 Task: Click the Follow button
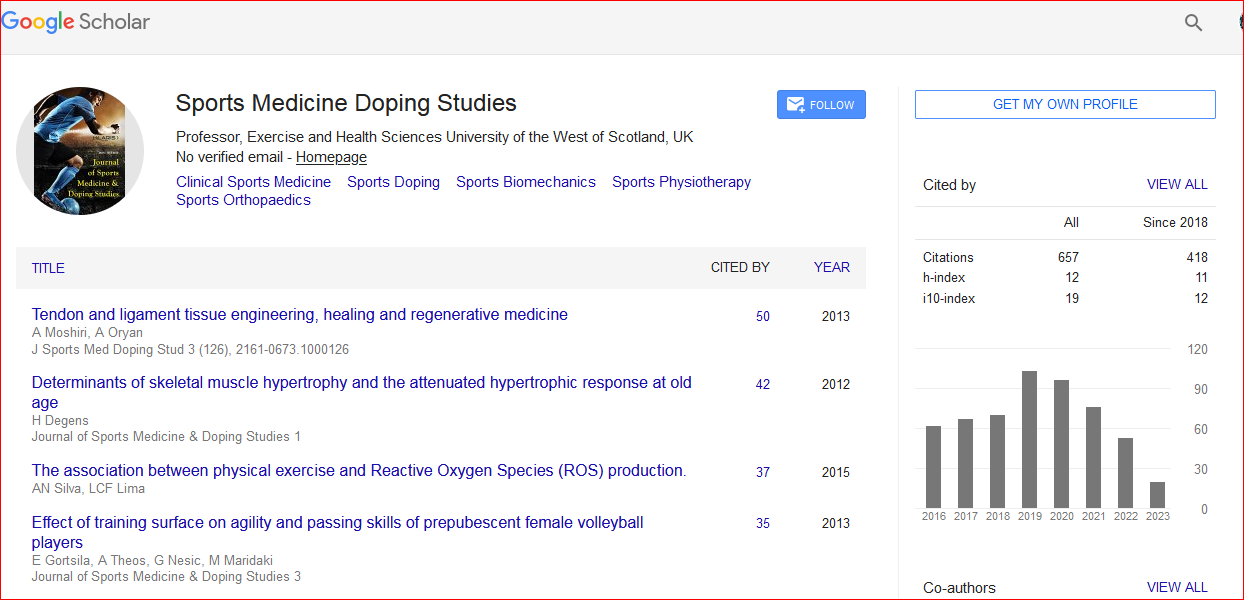click(x=820, y=105)
